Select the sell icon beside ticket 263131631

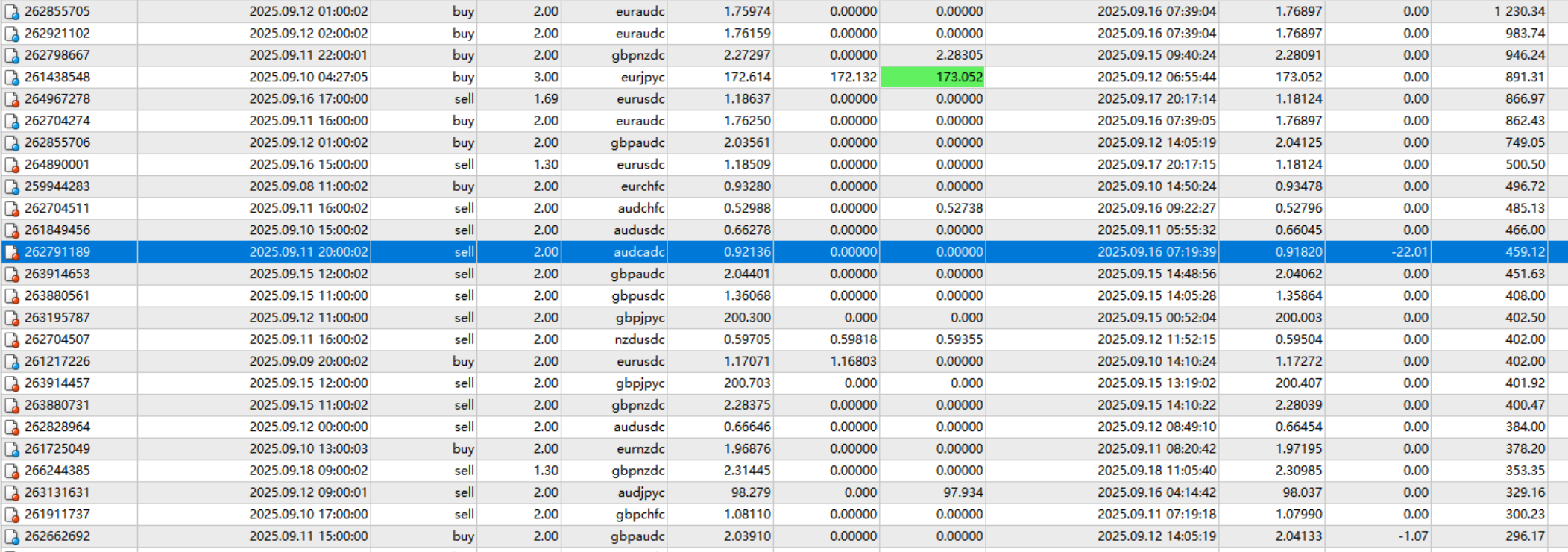(x=12, y=493)
